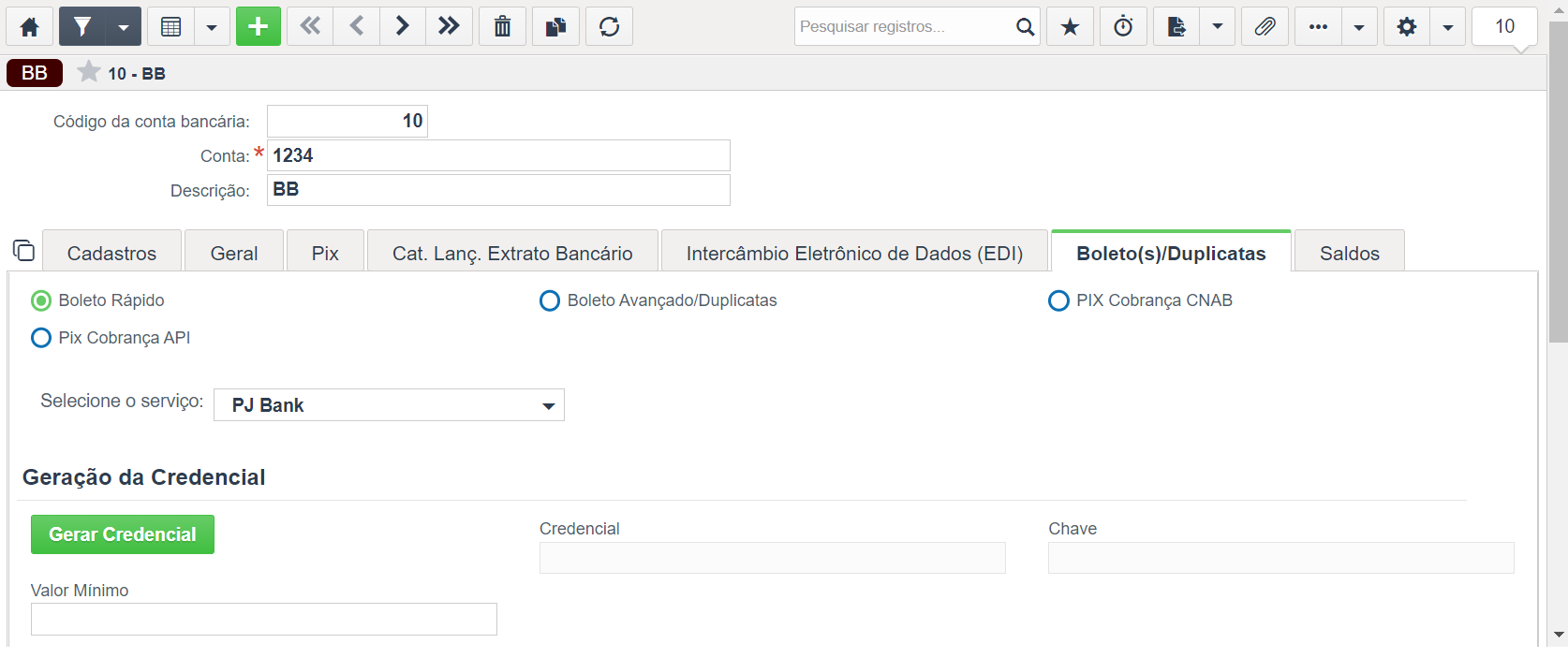This screenshot has height=658, width=1568.
Task: Click the Conta field with 1234
Action: point(498,155)
